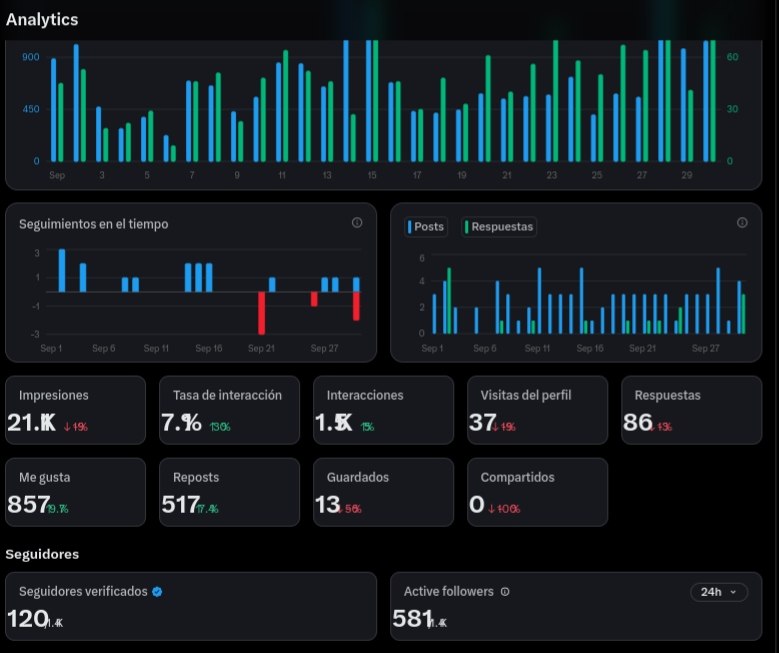Click the tall red bar near Sep 21
The image size is (779, 653).
tap(261, 313)
